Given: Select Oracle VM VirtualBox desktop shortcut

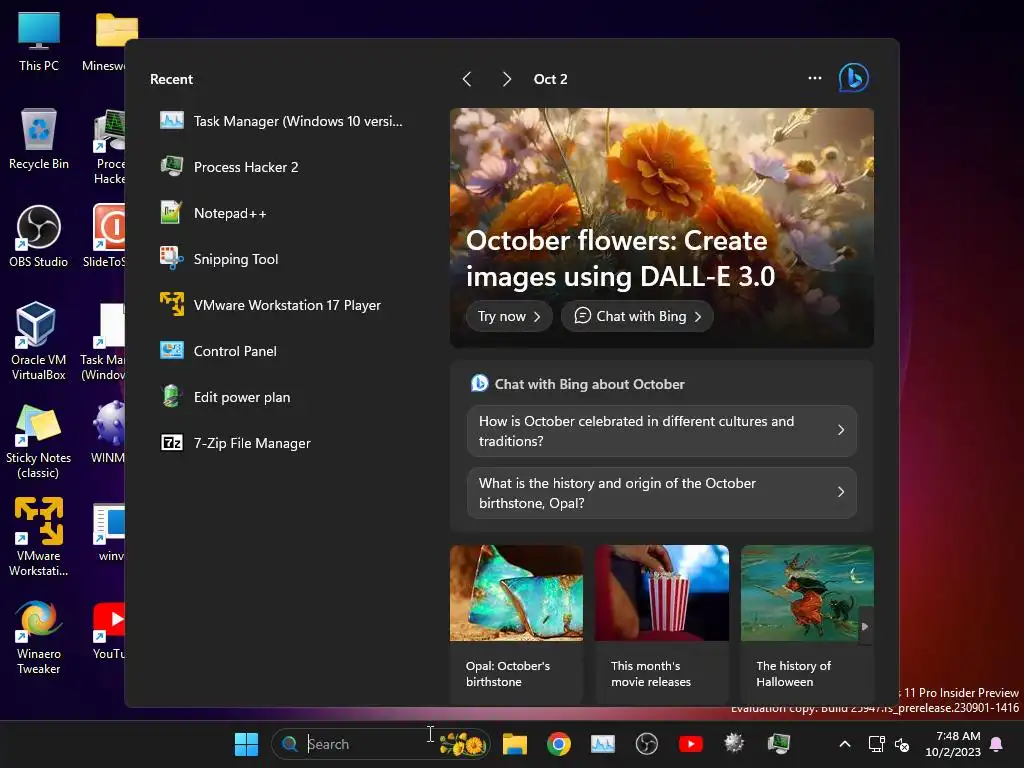Looking at the screenshot, I should (39, 341).
